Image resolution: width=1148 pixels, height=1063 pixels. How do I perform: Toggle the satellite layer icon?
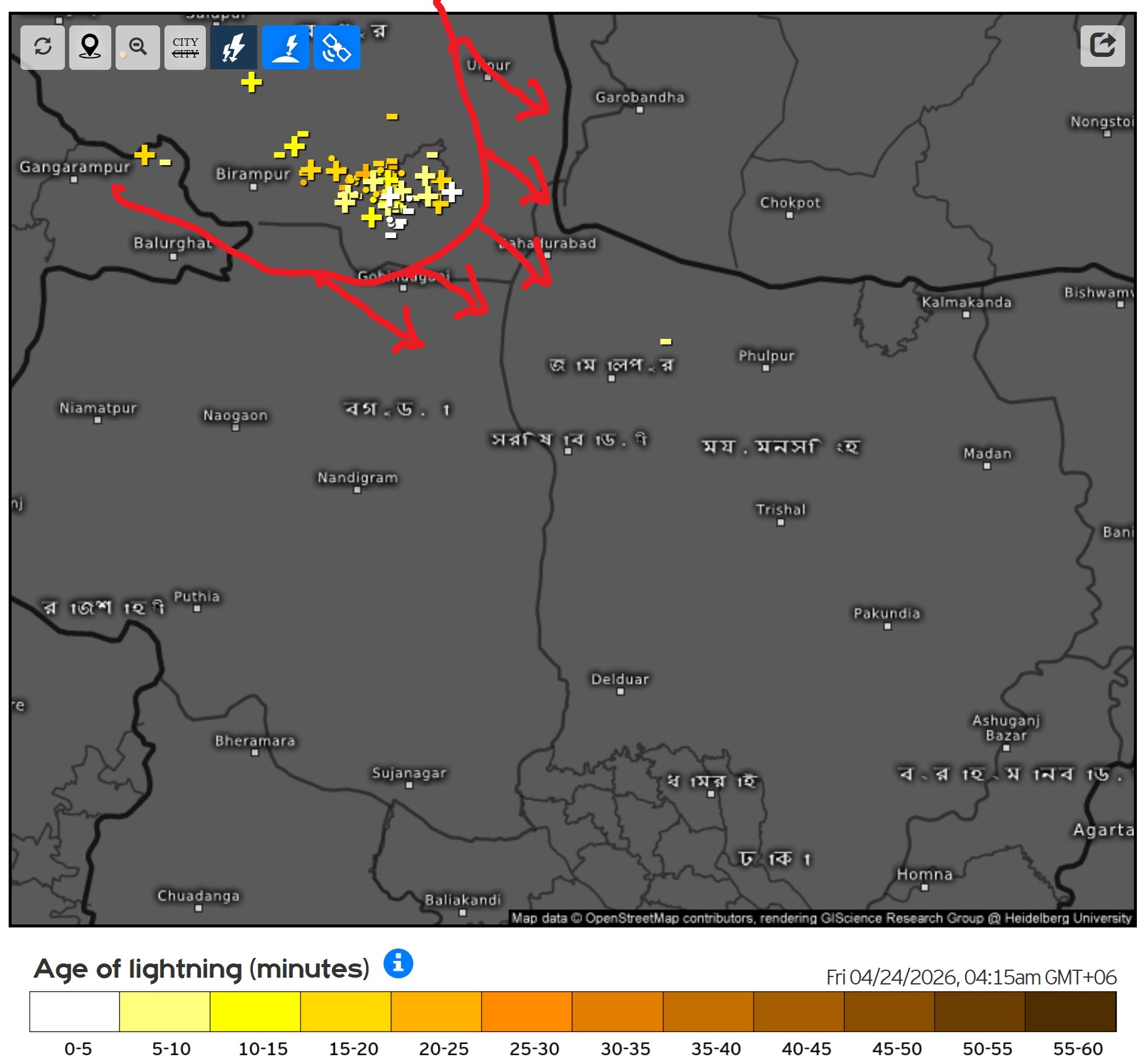click(x=337, y=47)
